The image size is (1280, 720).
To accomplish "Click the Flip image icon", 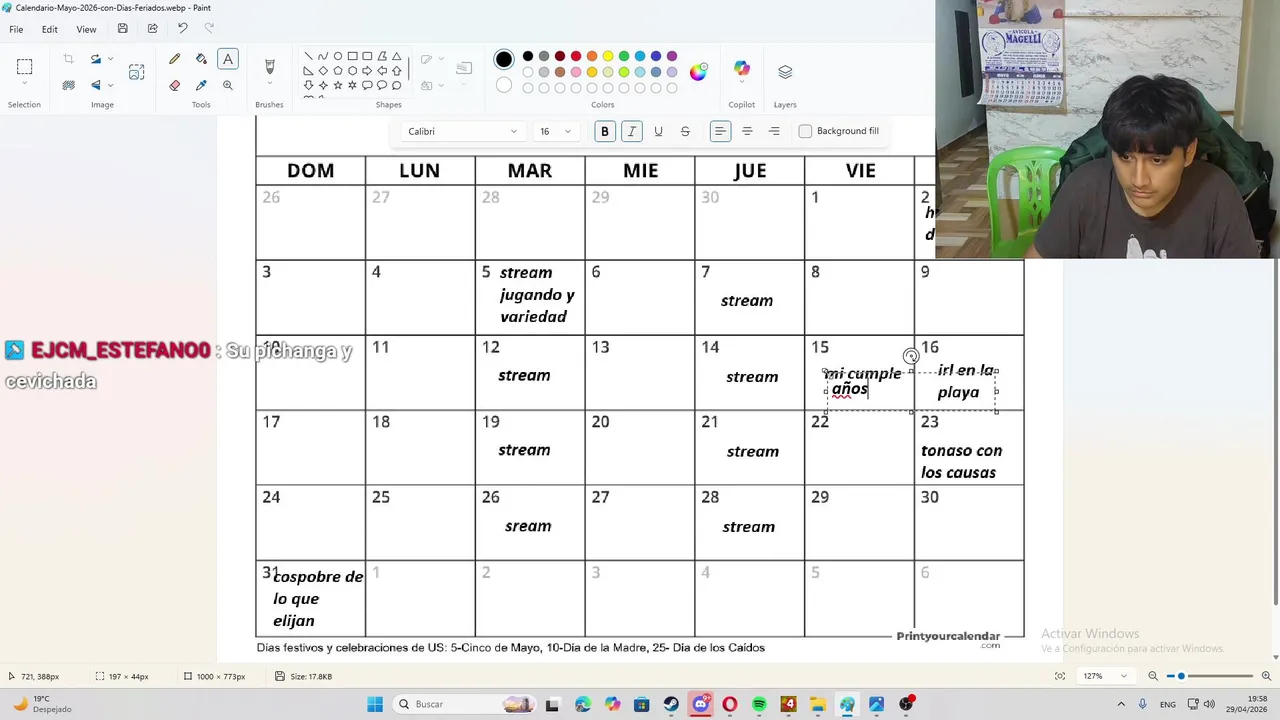I will 96,86.
